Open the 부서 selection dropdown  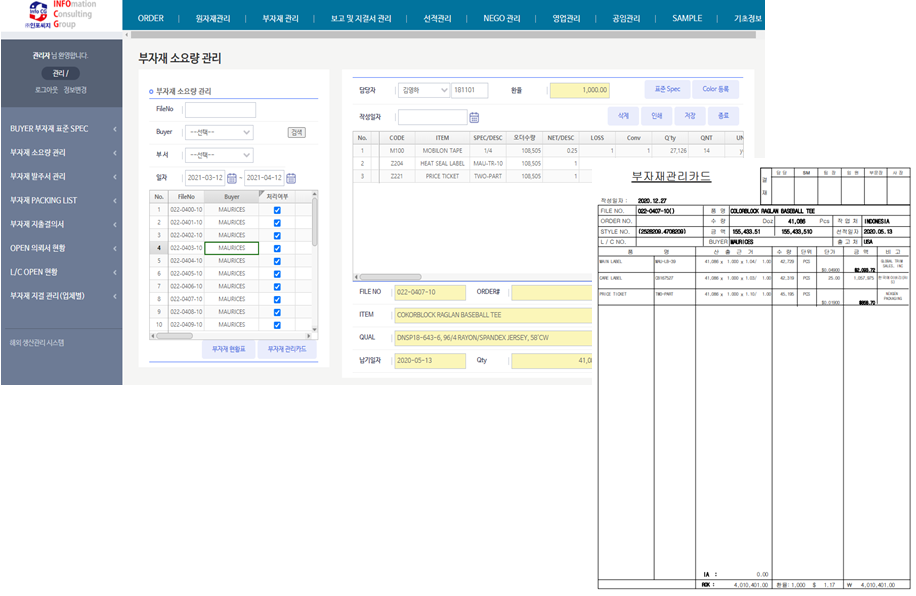click(219, 155)
